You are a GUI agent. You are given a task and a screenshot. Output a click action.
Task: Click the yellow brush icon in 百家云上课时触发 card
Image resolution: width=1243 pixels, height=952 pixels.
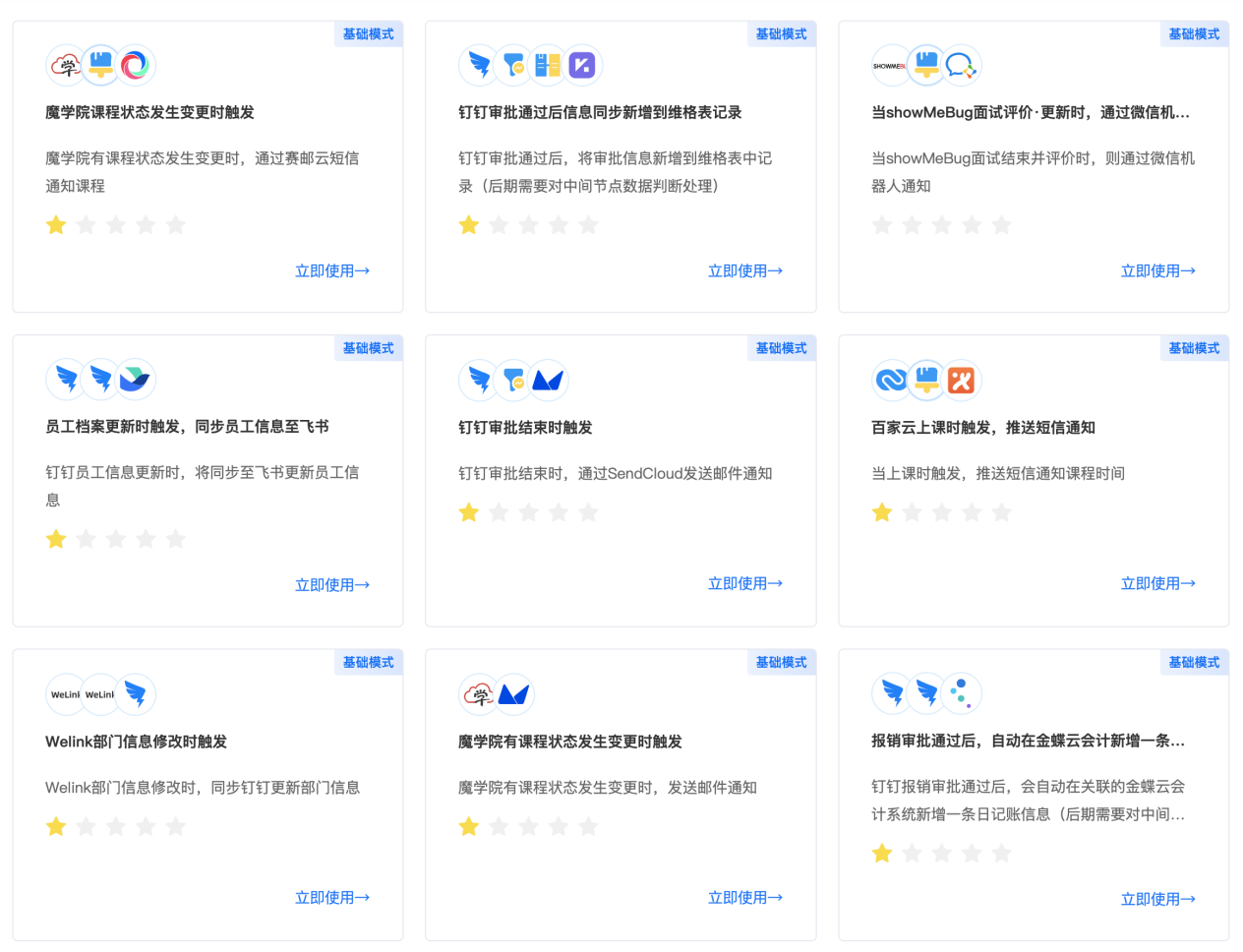click(x=926, y=380)
